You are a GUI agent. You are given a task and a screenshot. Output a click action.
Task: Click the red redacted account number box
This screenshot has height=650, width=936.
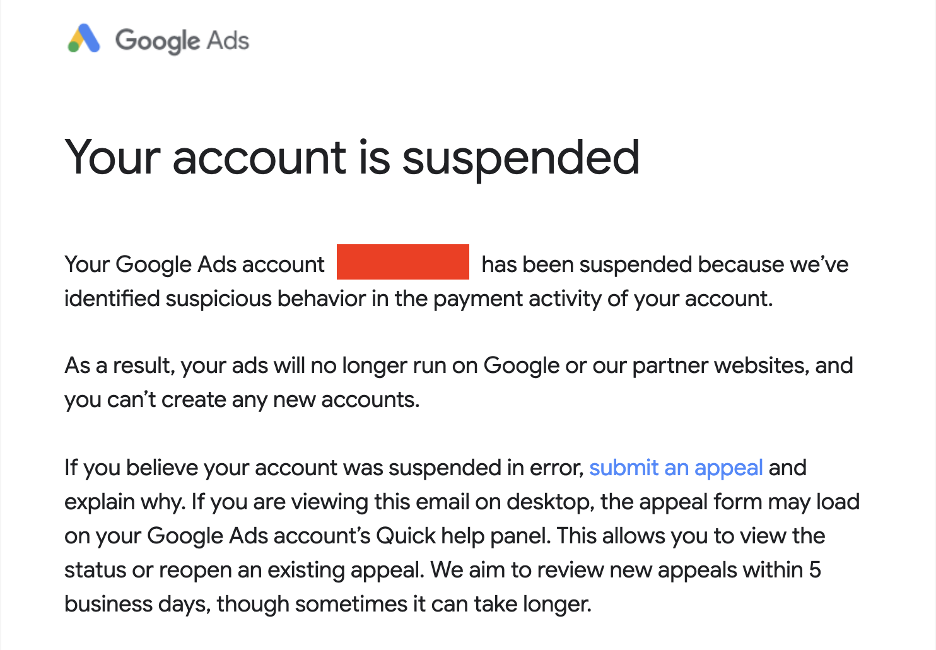[x=403, y=264]
